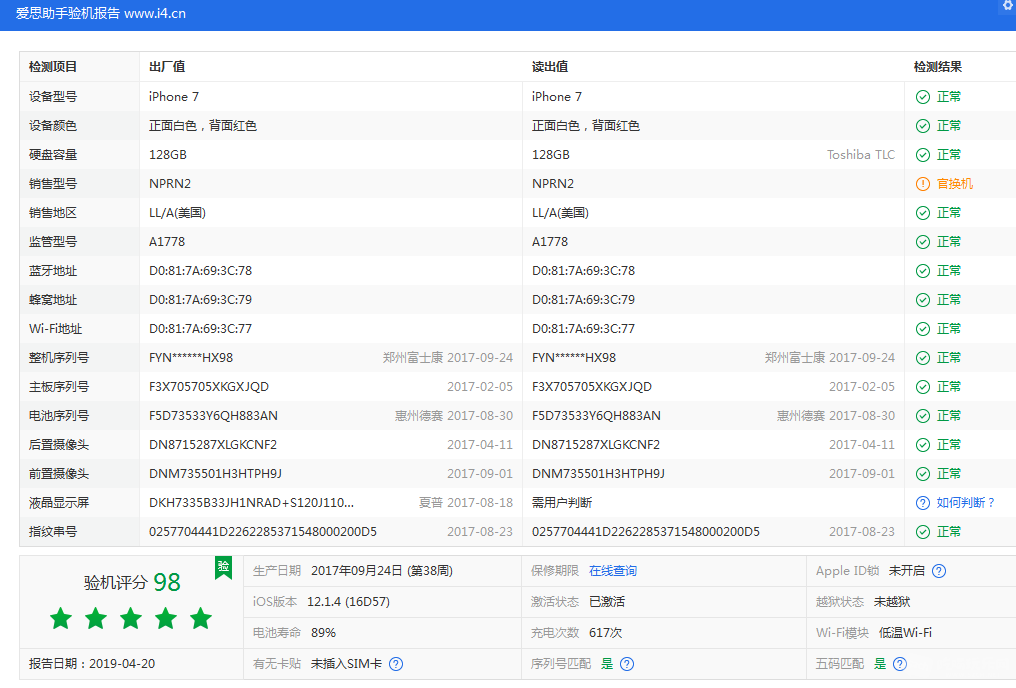
Task: Click the 出厂值 column header
Action: point(167,67)
